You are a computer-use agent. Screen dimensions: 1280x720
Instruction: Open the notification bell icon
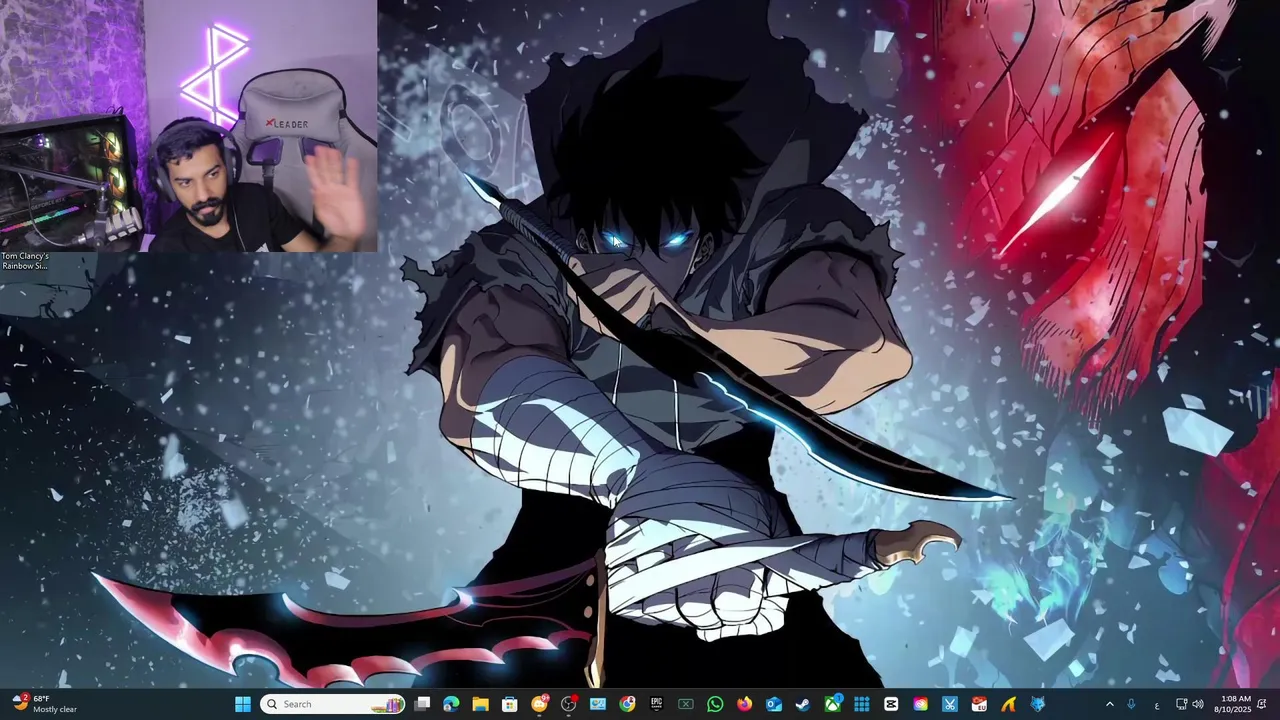point(1262,704)
